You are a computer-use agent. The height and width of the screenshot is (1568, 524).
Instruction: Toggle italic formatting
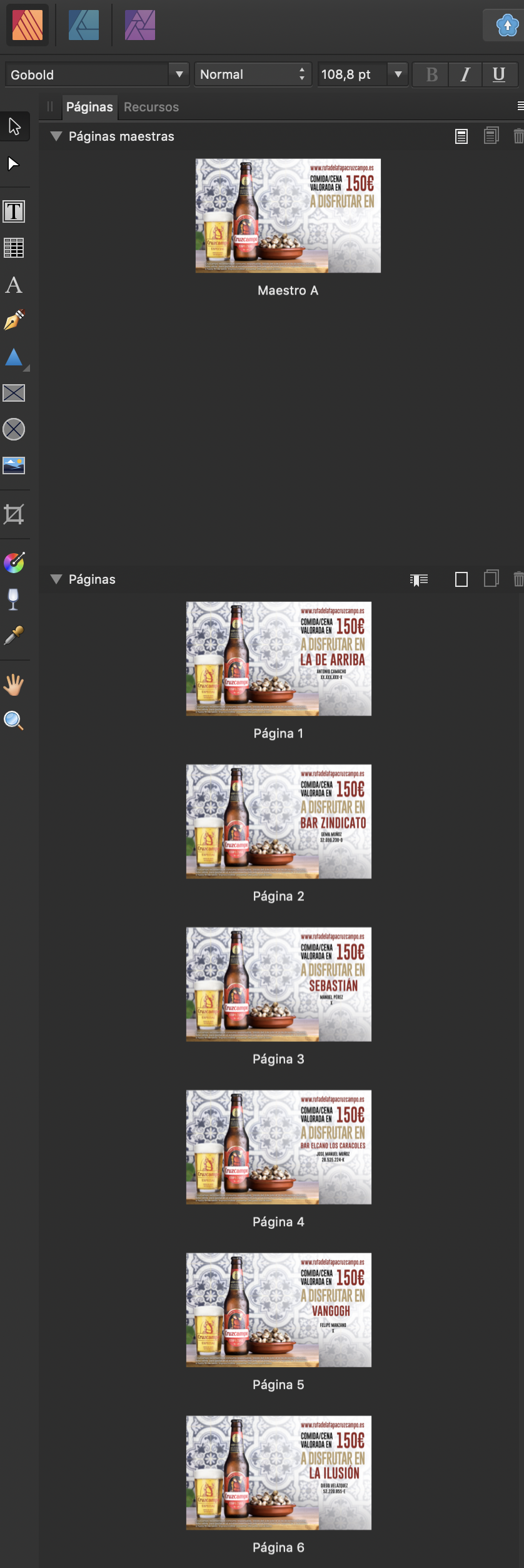[465, 74]
